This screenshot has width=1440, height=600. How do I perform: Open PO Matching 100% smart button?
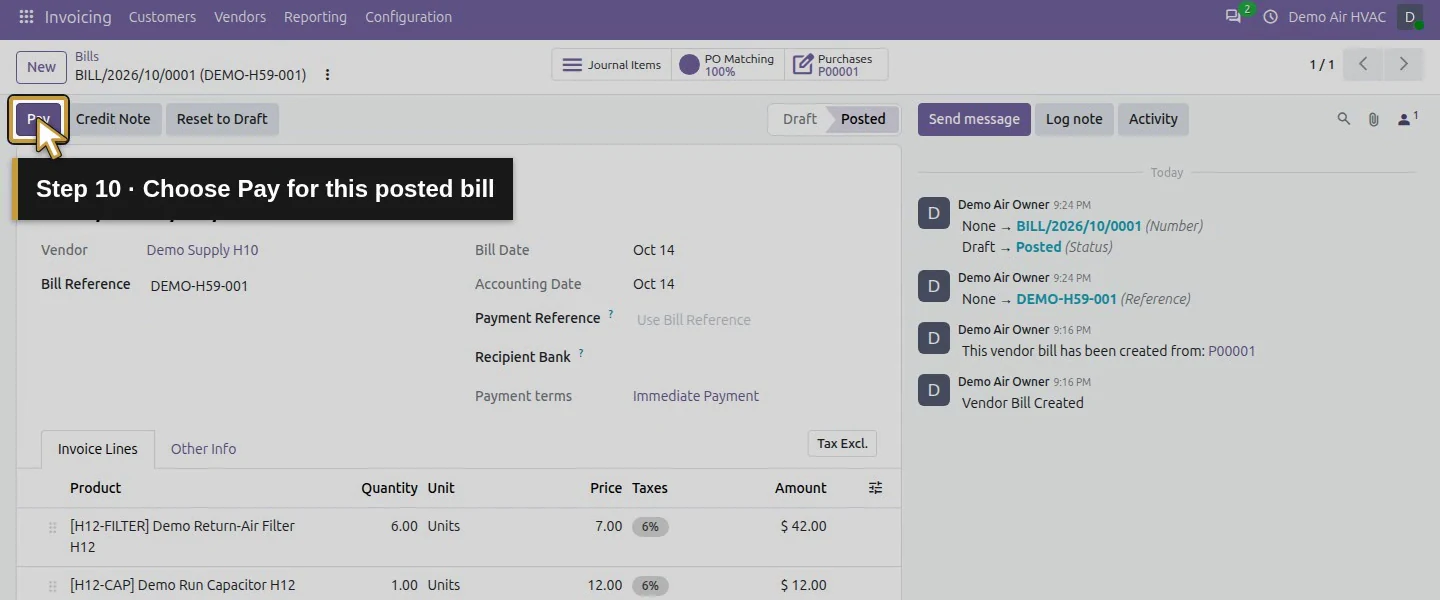728,65
